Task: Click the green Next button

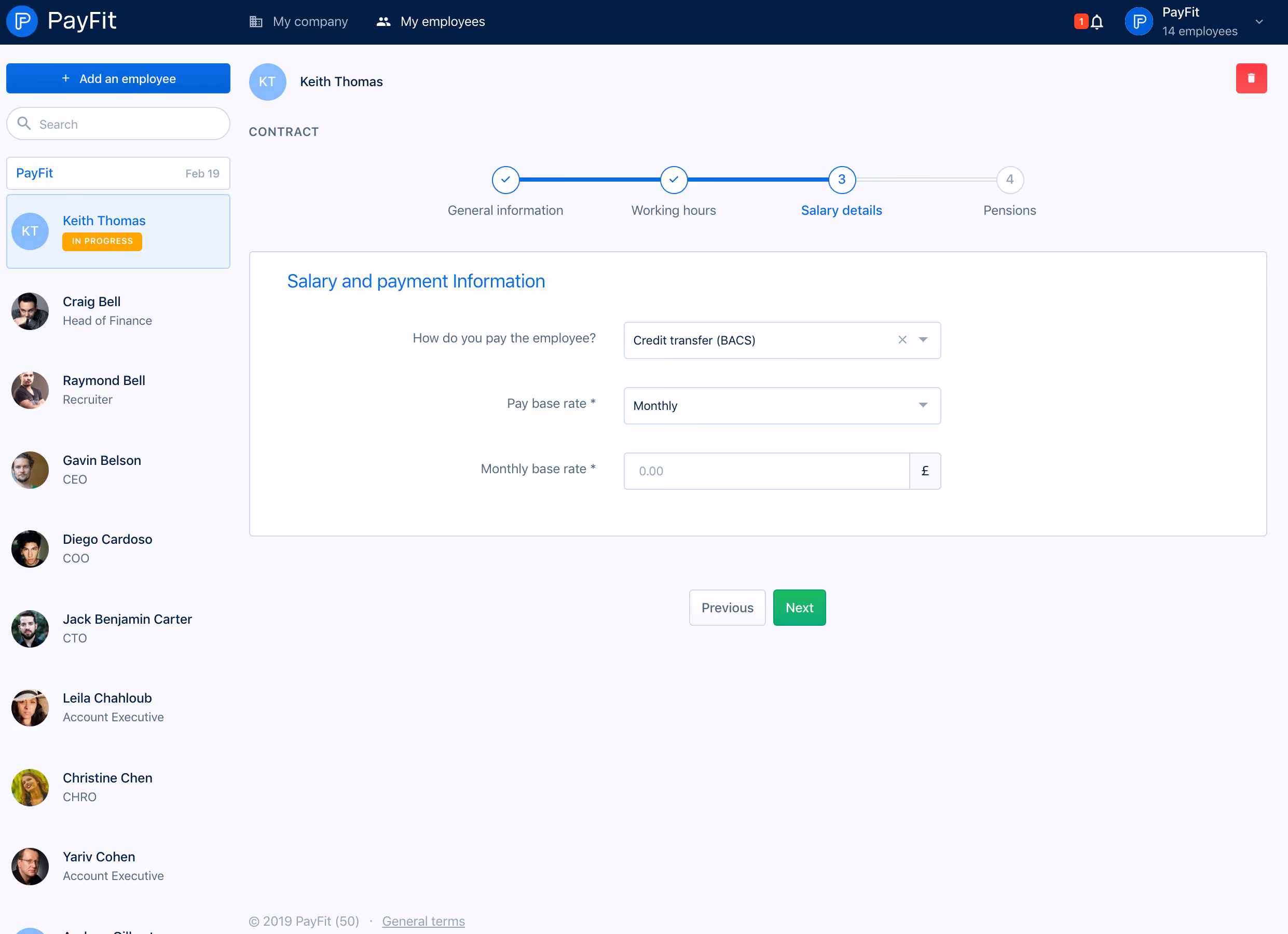Action: click(x=799, y=608)
